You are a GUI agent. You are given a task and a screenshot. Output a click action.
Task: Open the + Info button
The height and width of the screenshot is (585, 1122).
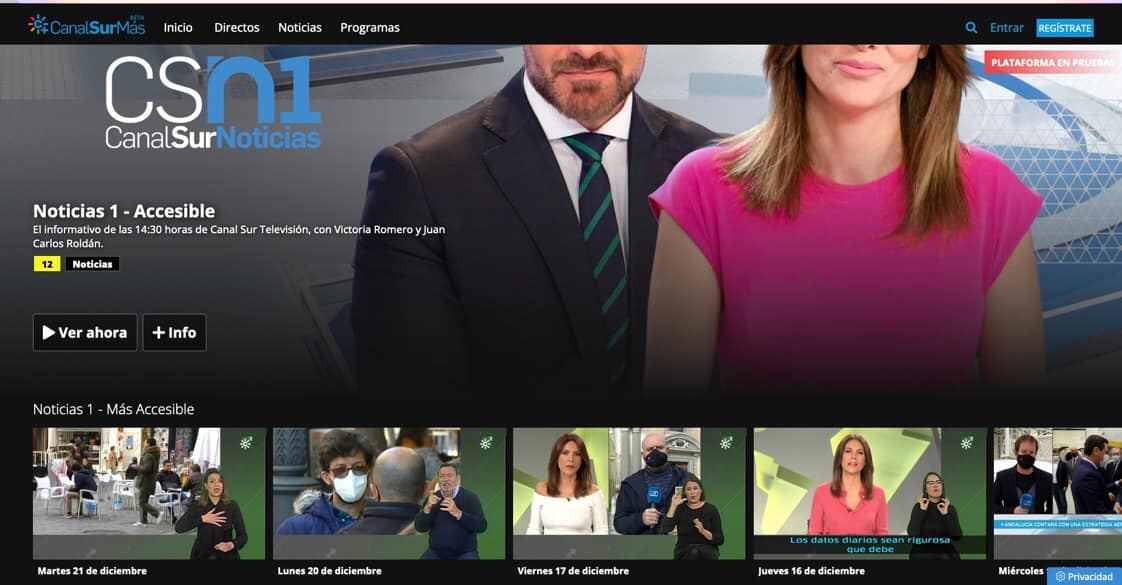[175, 333]
